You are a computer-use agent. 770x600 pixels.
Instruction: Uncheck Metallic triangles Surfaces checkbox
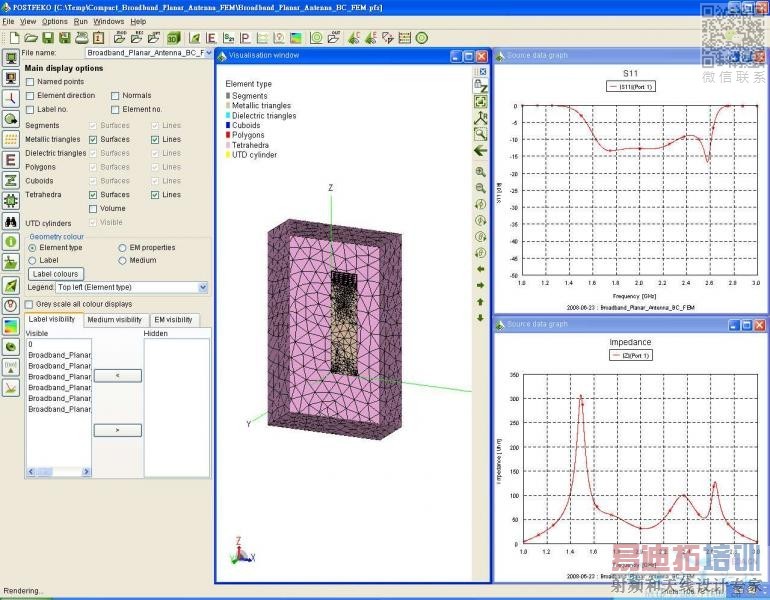tap(93, 139)
